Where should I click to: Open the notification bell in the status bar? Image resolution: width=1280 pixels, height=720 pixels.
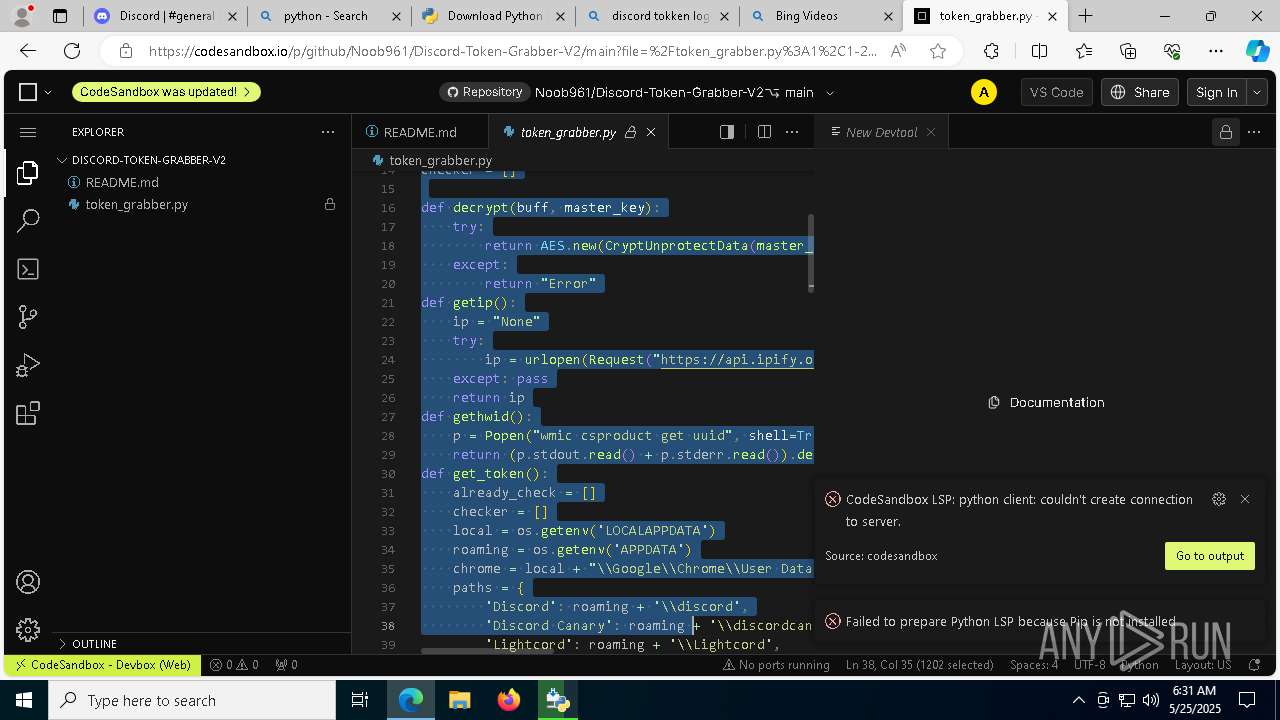[x=1255, y=664]
